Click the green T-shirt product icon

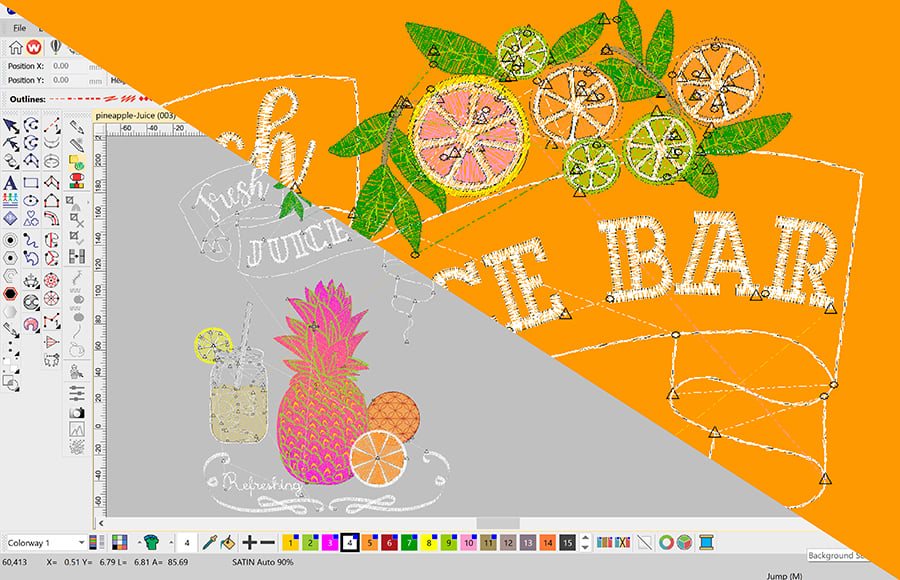point(152,542)
